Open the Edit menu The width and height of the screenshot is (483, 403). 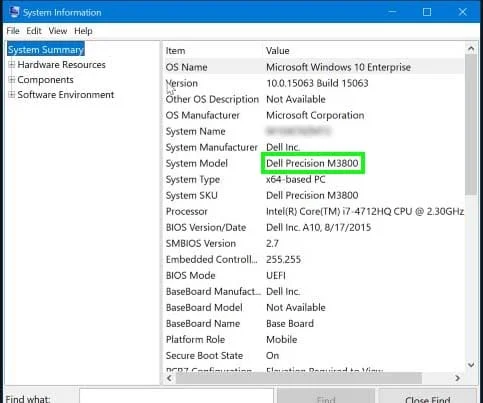click(x=34, y=31)
